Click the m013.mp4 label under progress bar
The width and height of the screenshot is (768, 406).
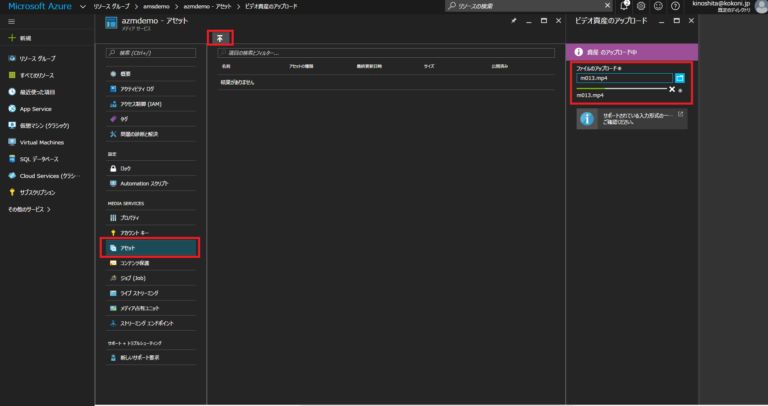point(590,95)
